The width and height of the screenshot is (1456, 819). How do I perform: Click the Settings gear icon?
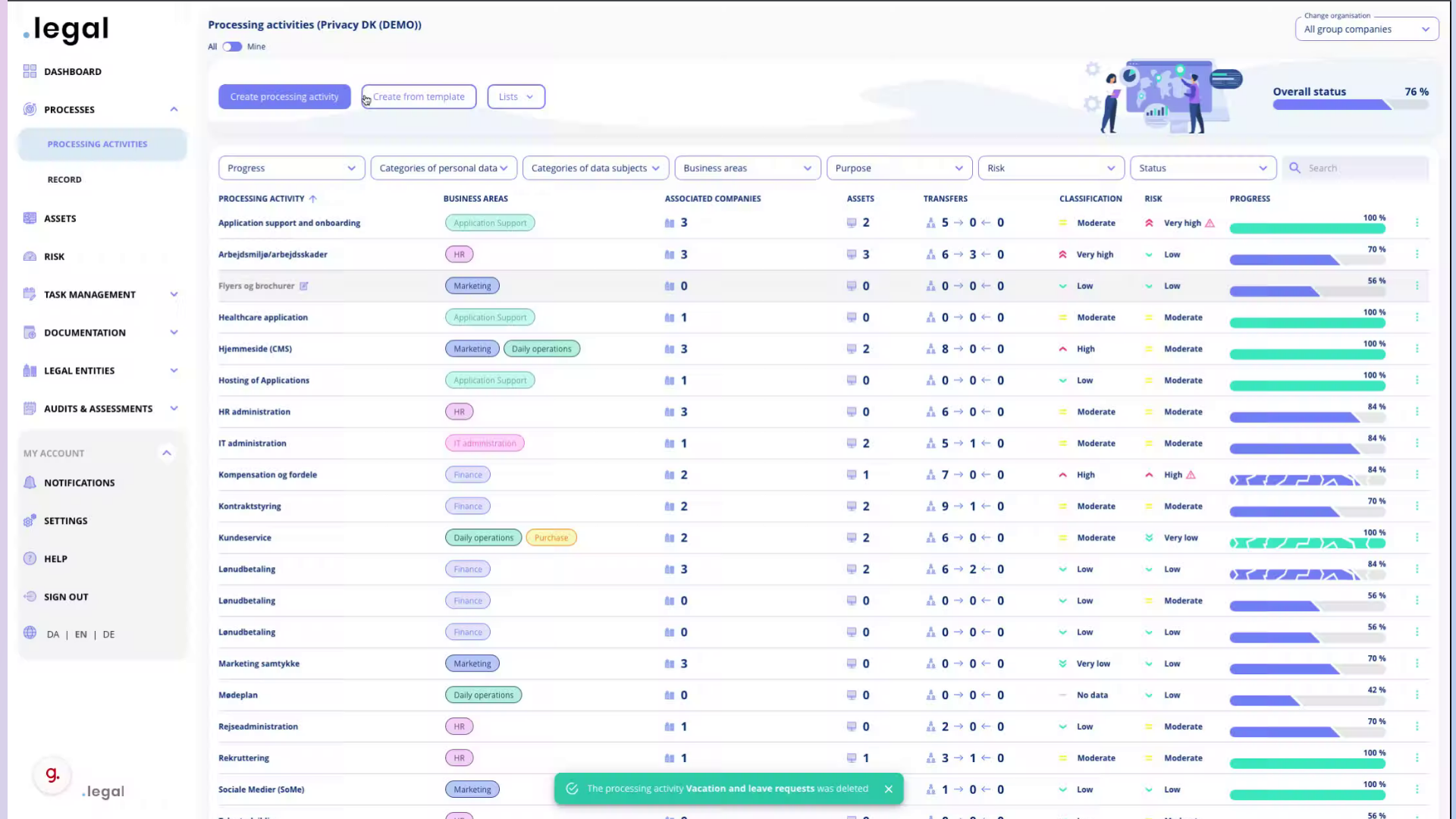[x=30, y=520]
